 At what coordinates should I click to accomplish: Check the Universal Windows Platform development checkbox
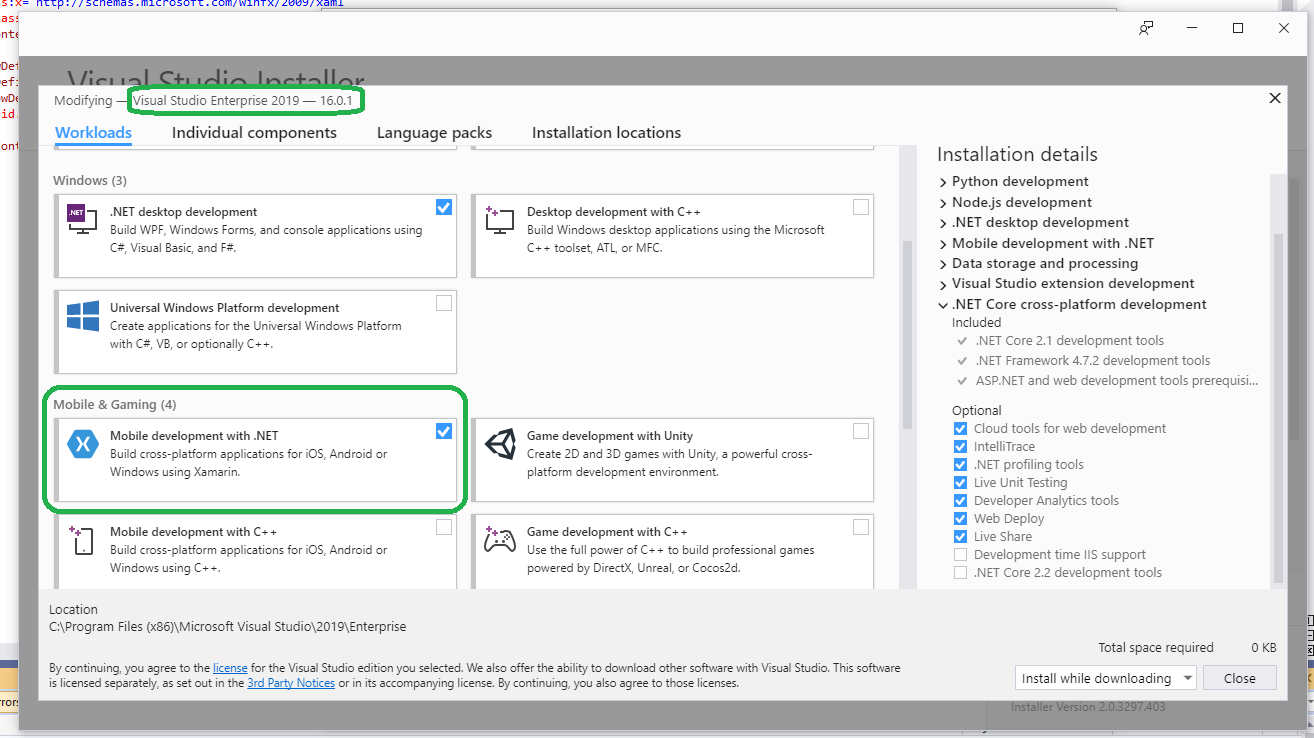[444, 303]
